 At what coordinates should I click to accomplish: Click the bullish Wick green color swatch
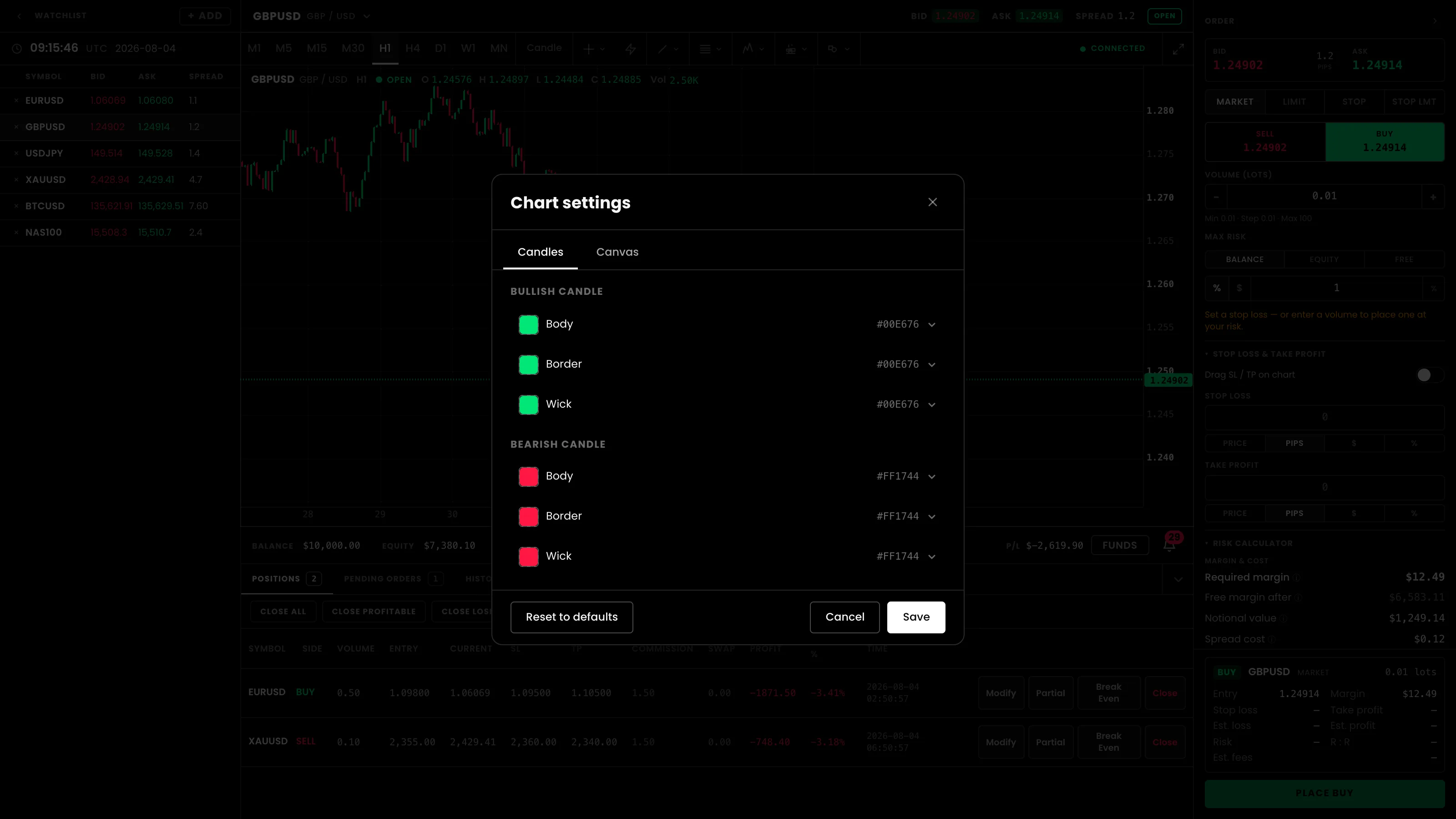(528, 404)
